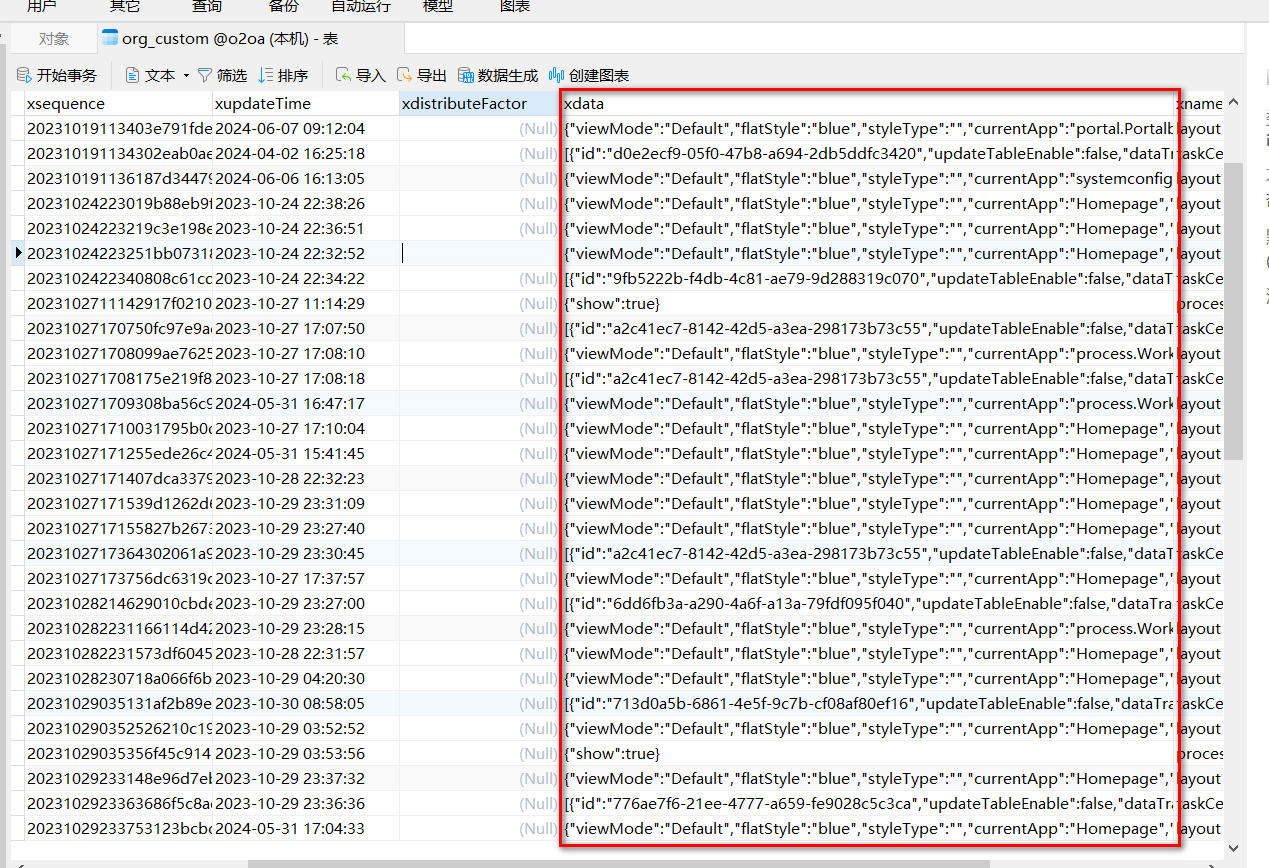Select the {"show":true} cell in the 03:53:56 row
Viewport: 1269px width, 868px height.
pyautogui.click(x=867, y=753)
